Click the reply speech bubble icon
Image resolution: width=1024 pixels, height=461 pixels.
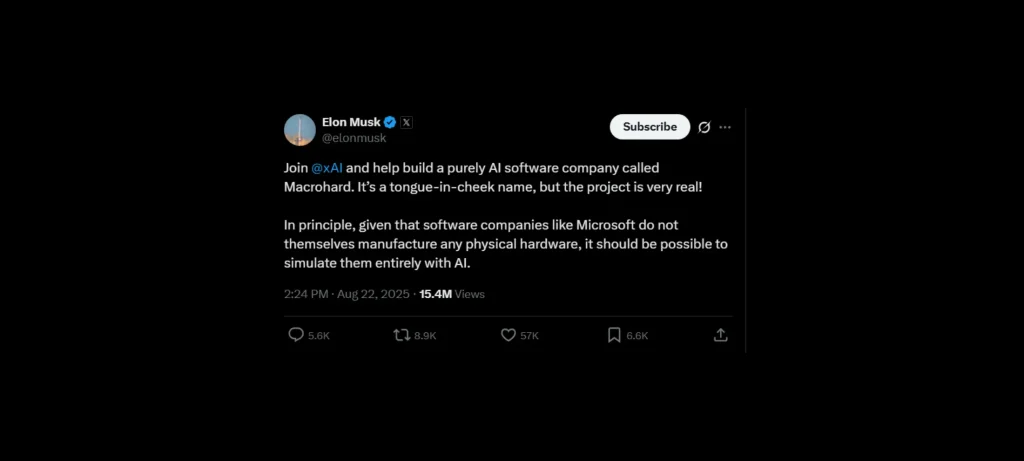(296, 335)
